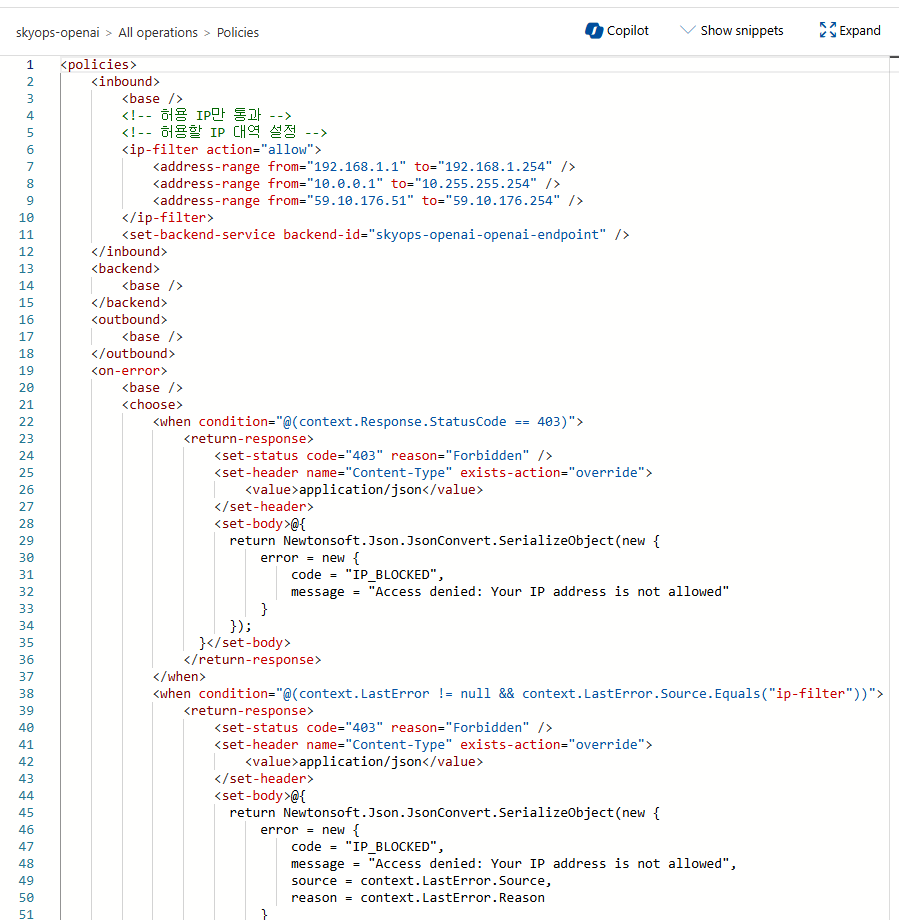Image resolution: width=899 pixels, height=920 pixels.
Task: Click the Copilot logo icon
Action: (x=594, y=31)
